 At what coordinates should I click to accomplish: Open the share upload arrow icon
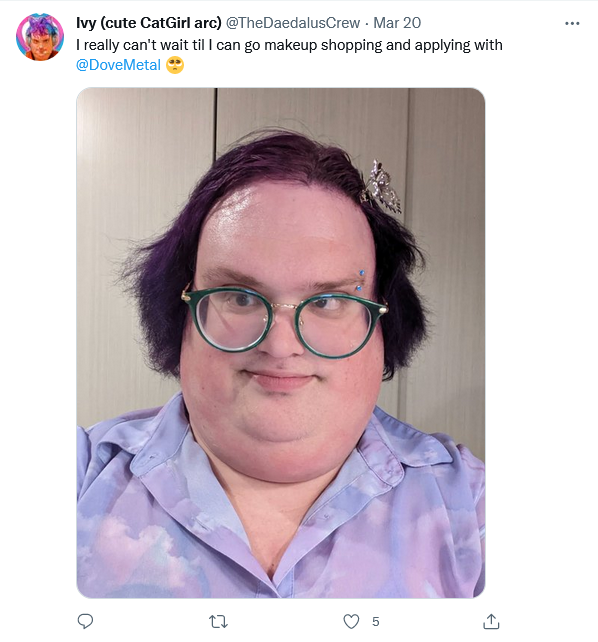491,621
